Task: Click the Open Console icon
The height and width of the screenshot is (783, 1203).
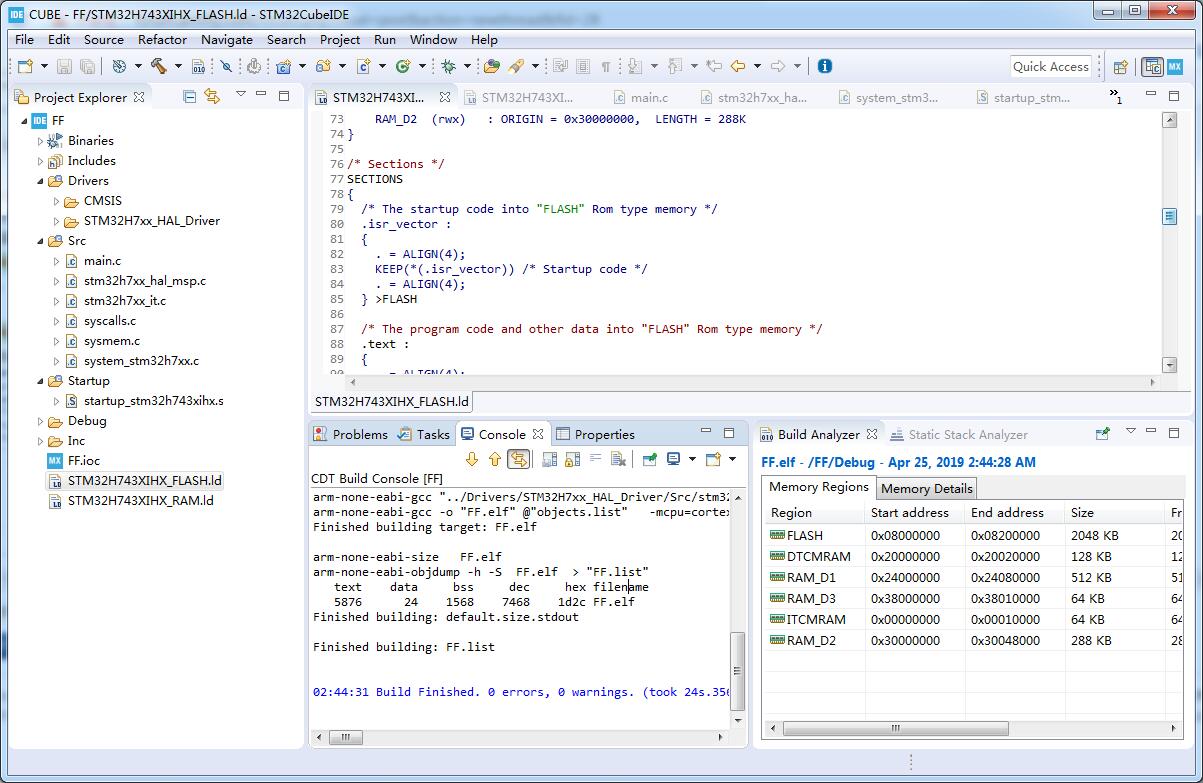Action: [x=713, y=459]
